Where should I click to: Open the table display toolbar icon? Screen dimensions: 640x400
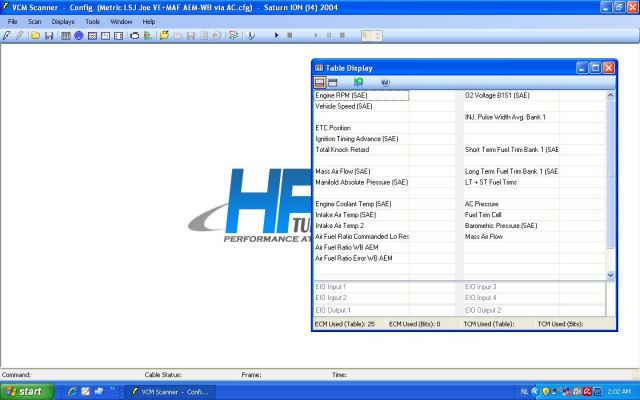[66, 36]
